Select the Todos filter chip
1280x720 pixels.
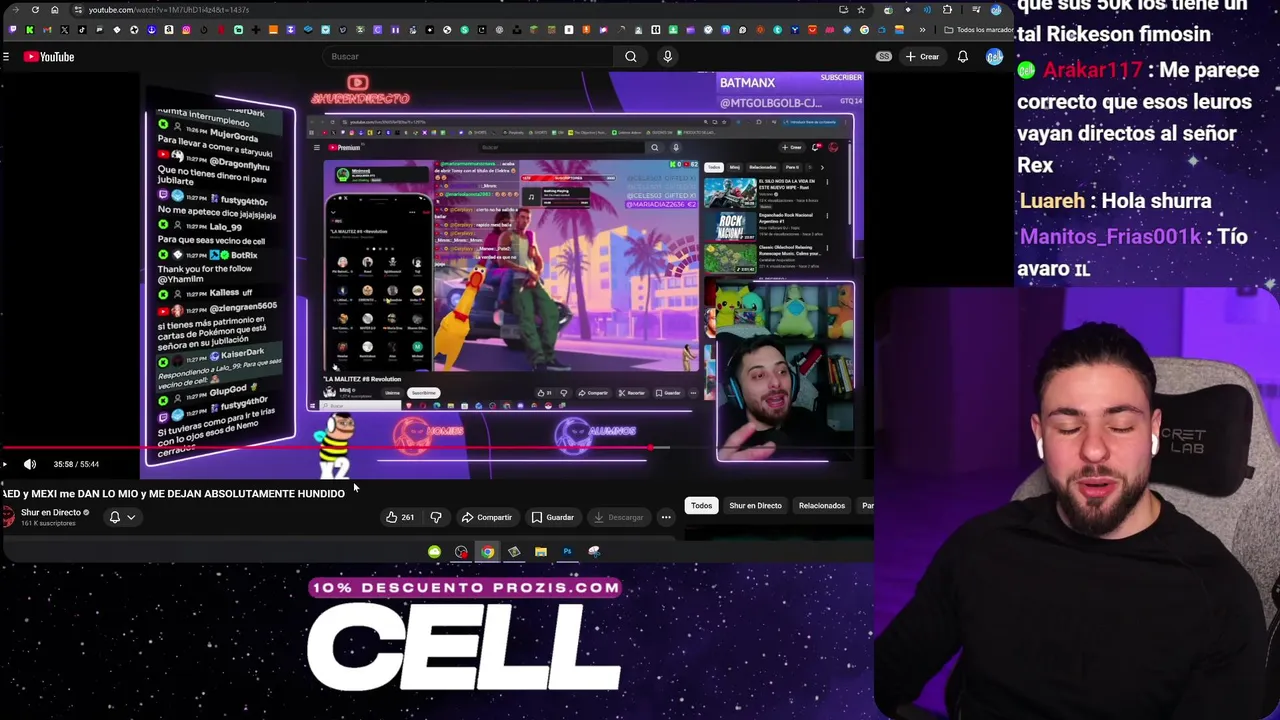click(x=702, y=506)
